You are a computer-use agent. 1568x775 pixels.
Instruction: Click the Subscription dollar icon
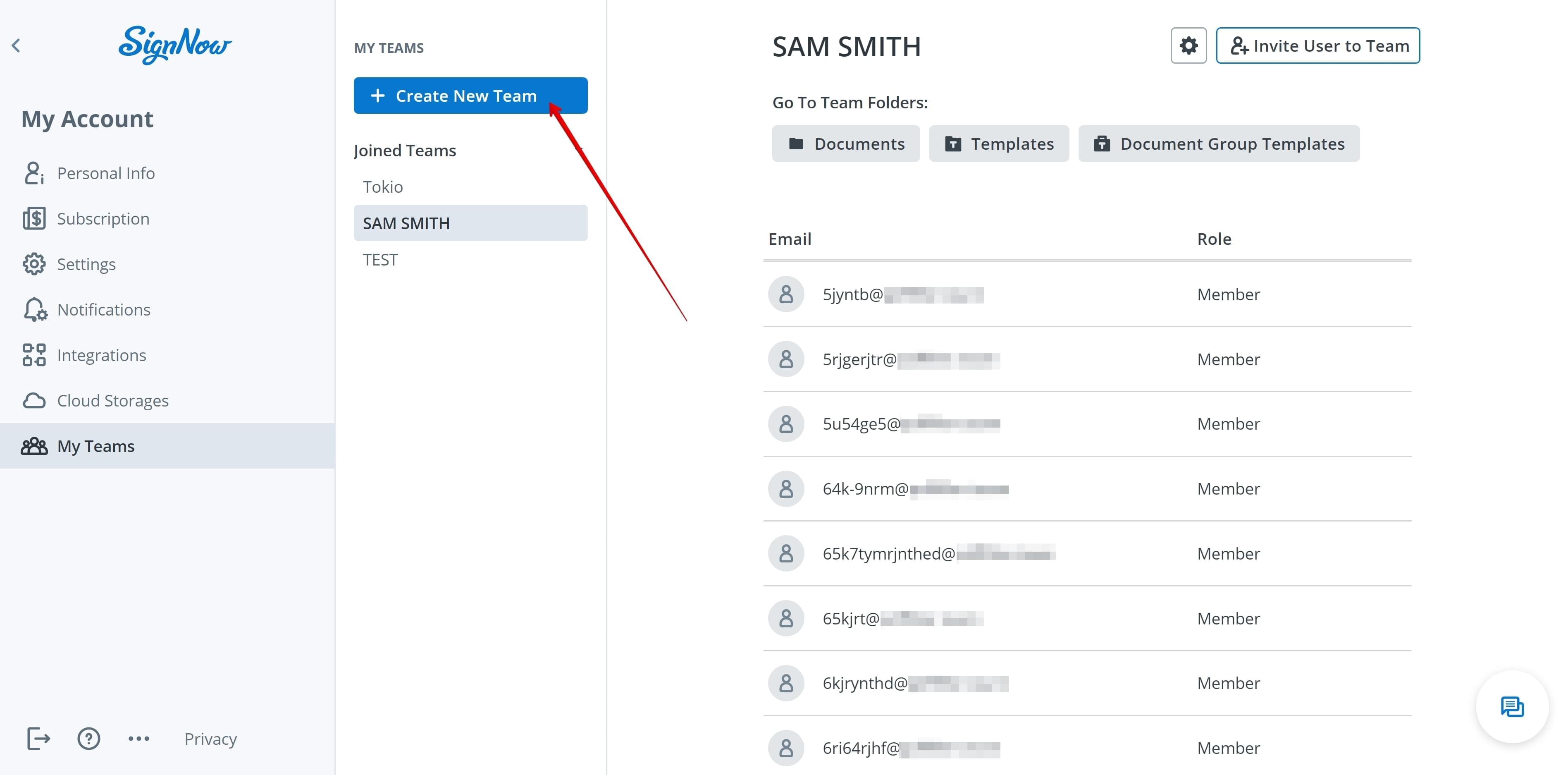click(x=34, y=218)
